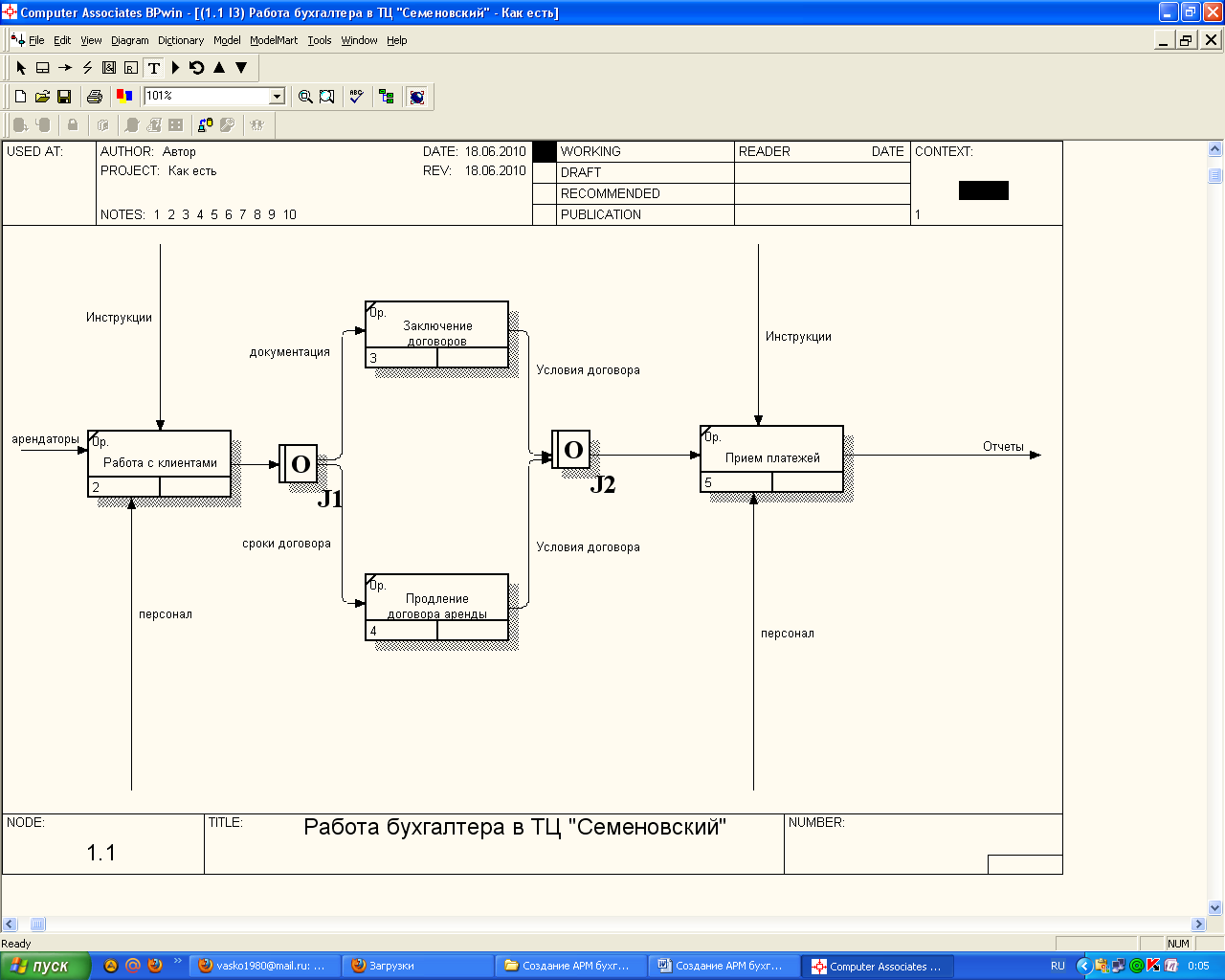Print the diagram
This screenshot has height=980, width=1225.
coord(94,97)
